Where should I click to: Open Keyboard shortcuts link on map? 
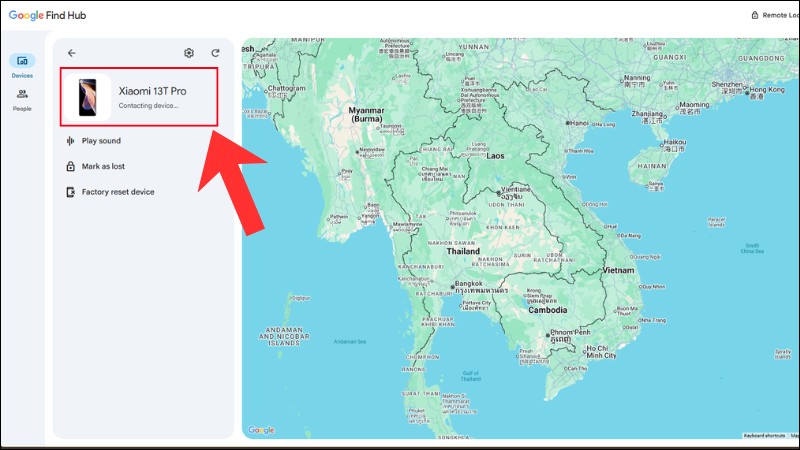coord(764,436)
